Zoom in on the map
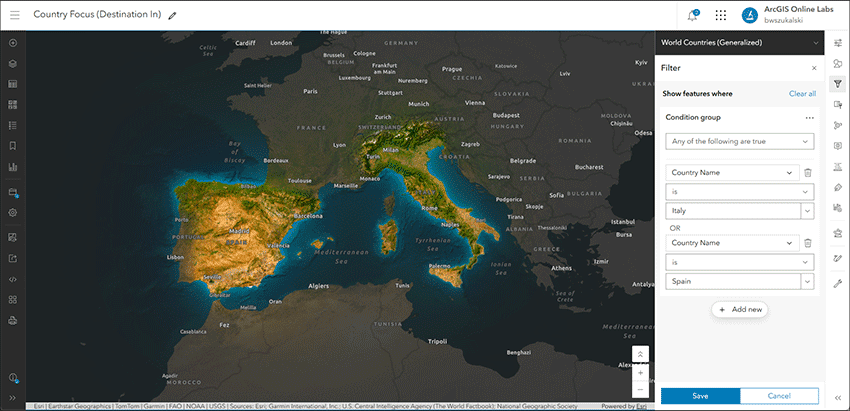 (x=640, y=373)
